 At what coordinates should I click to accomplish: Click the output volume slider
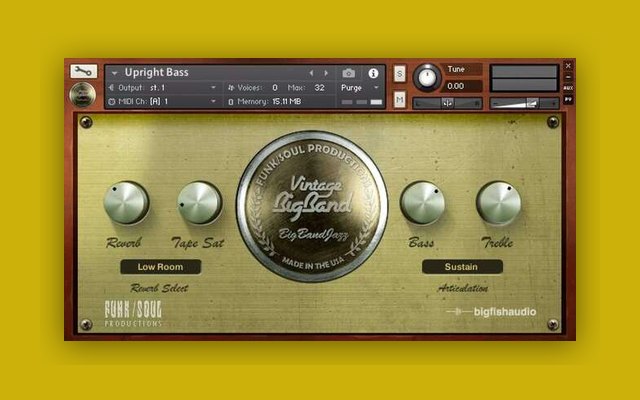(524, 104)
